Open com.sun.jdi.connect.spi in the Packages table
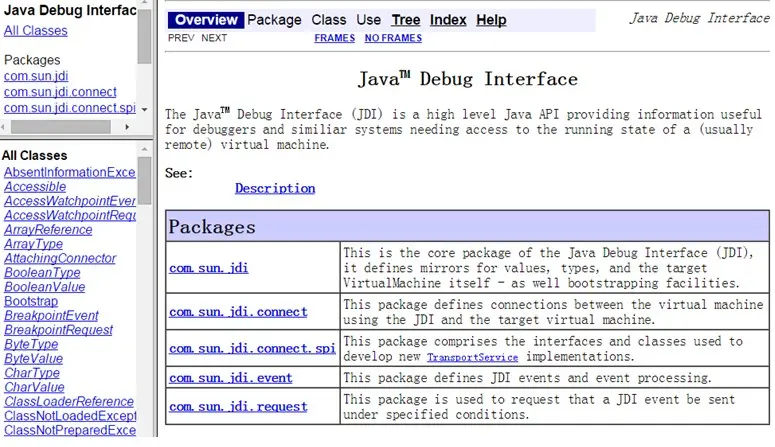The width and height of the screenshot is (775, 447). coord(252,349)
